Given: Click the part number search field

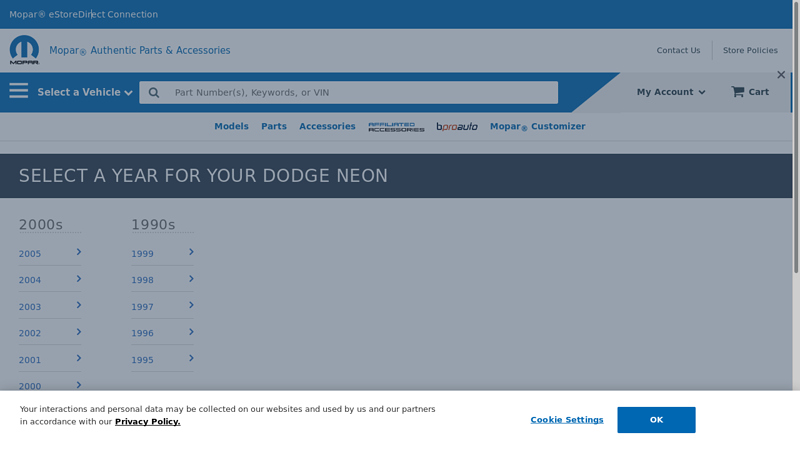Looking at the screenshot, I should 348,92.
